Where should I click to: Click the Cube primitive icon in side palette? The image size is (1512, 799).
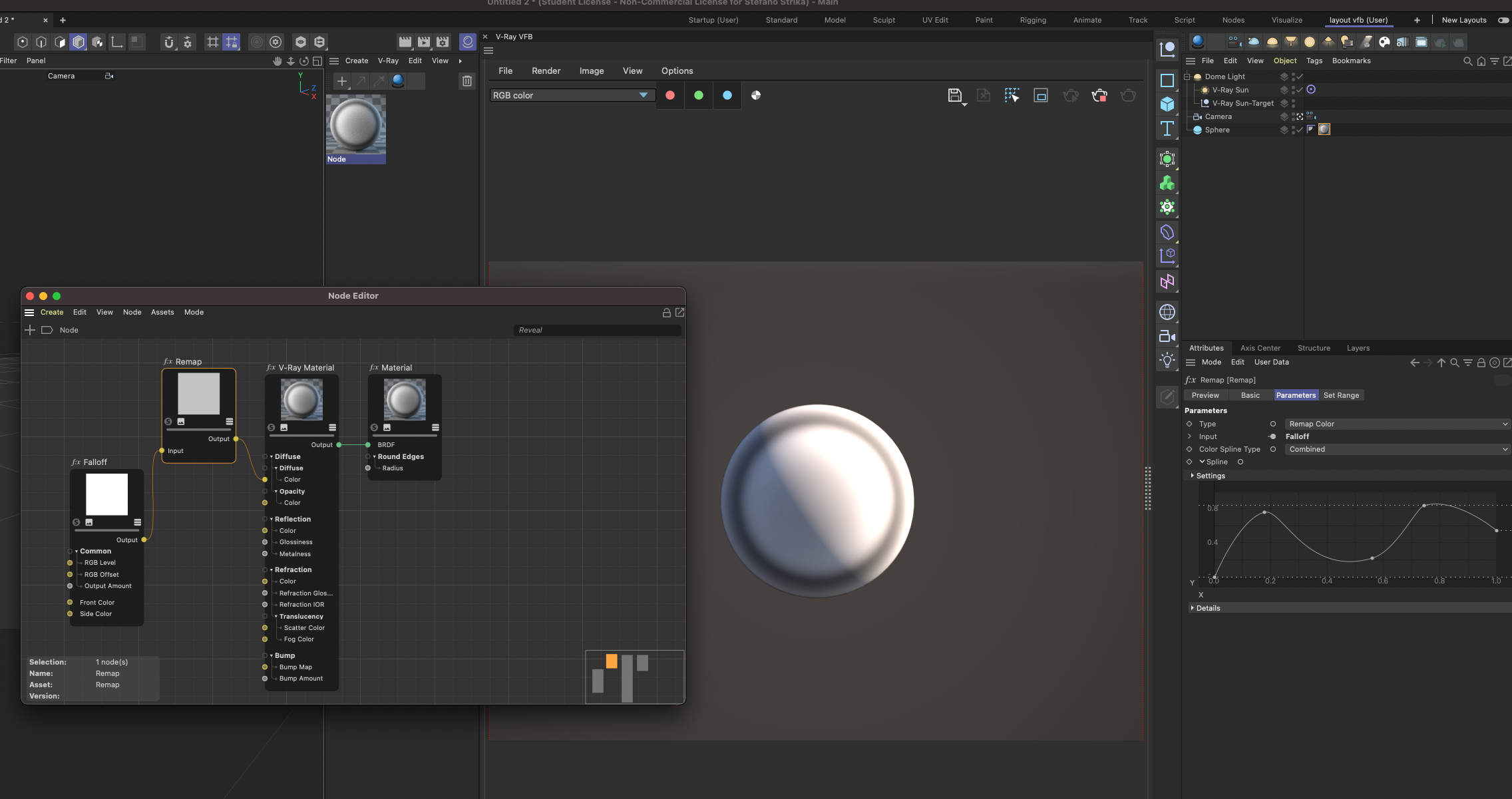[1167, 104]
